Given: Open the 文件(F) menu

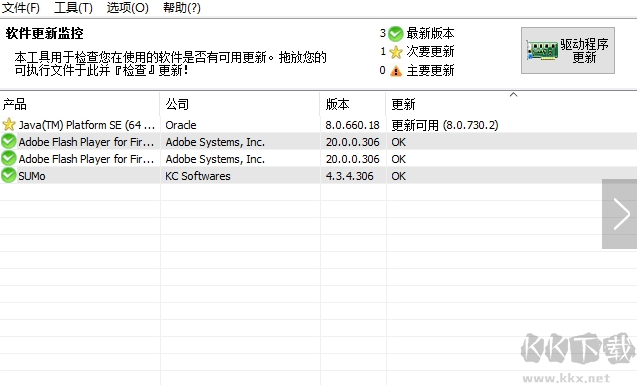Looking at the screenshot, I should (21, 8).
